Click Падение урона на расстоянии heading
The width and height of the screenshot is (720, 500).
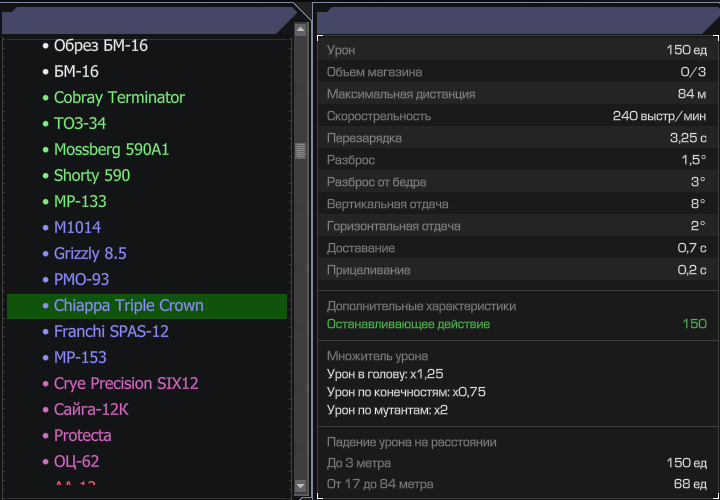click(x=411, y=442)
